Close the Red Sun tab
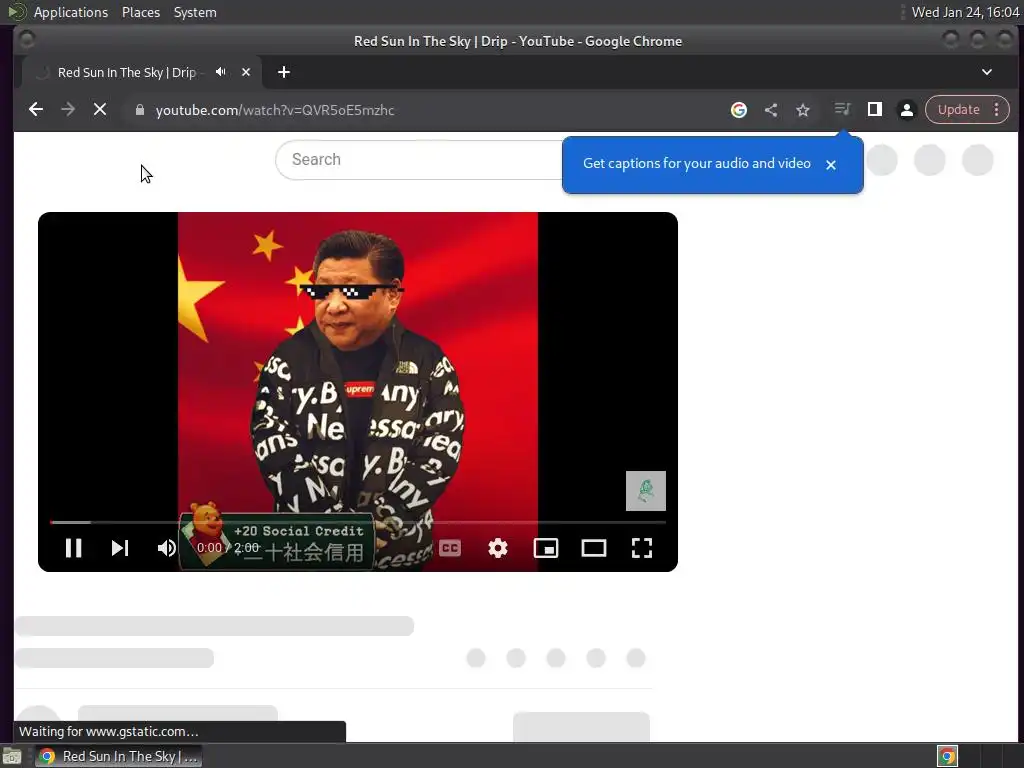This screenshot has width=1024, height=768. click(x=246, y=72)
